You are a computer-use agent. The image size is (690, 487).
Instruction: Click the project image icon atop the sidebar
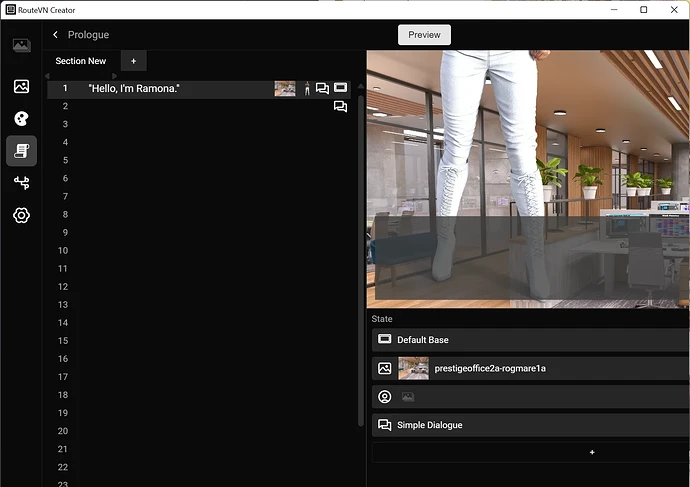click(x=21, y=45)
